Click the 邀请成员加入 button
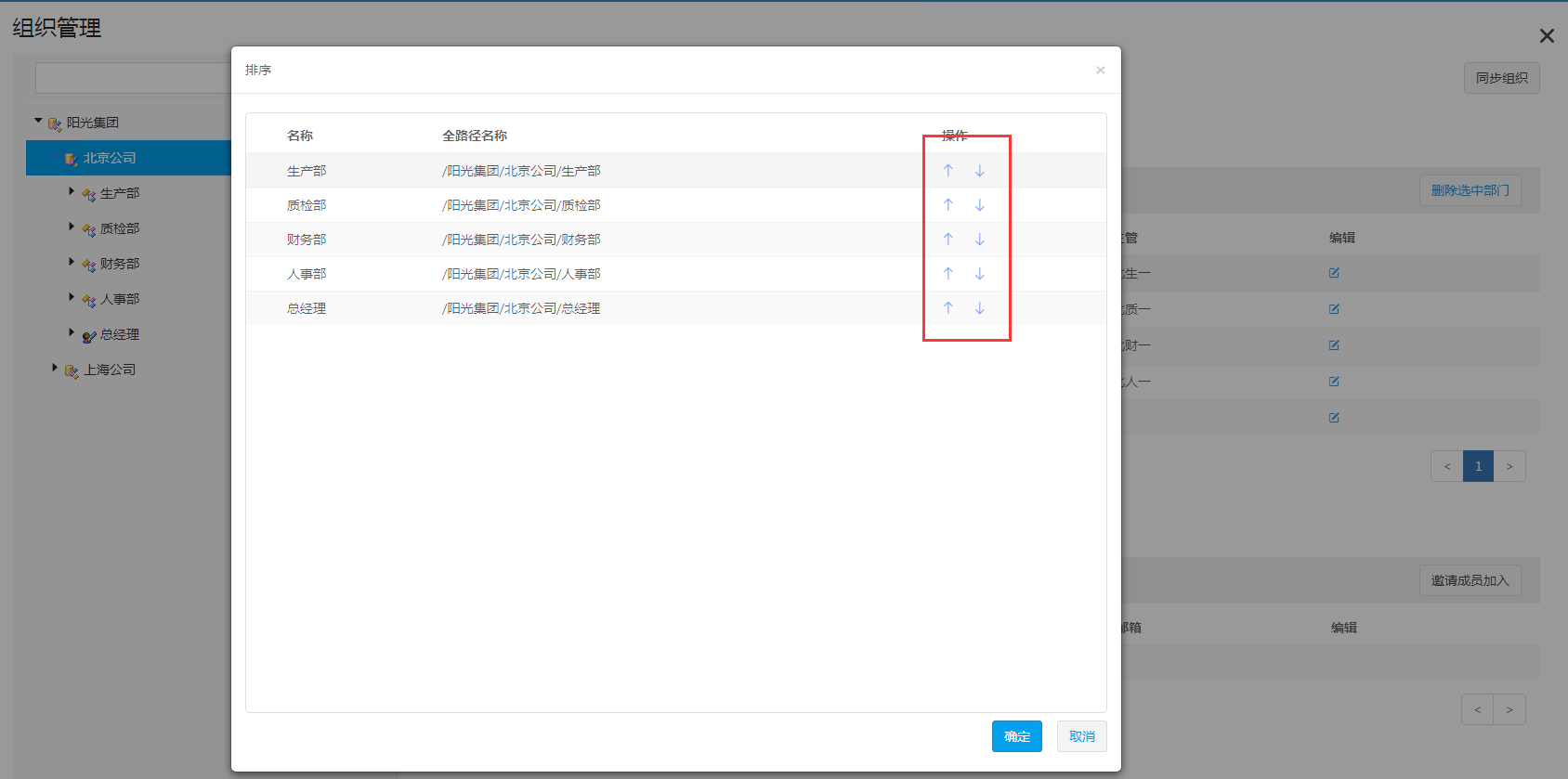The height and width of the screenshot is (779, 1568). (x=1470, y=580)
